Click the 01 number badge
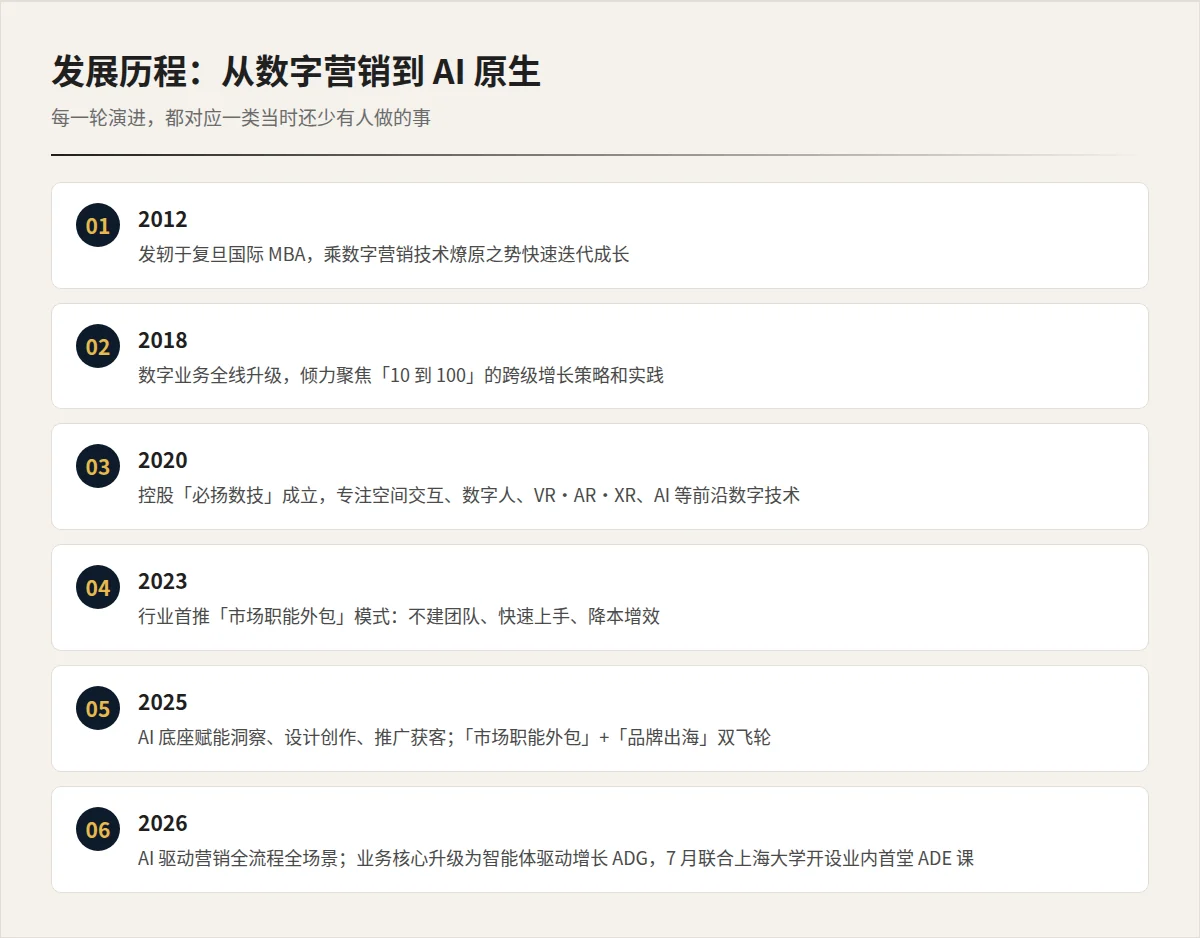The image size is (1200, 938). point(98,226)
